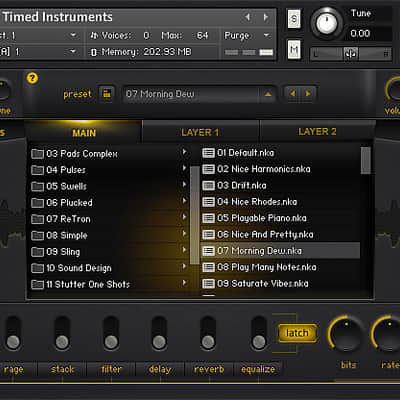Expand the 08 Simple folder arrow
This screenshot has width=400, height=400.
(184, 234)
